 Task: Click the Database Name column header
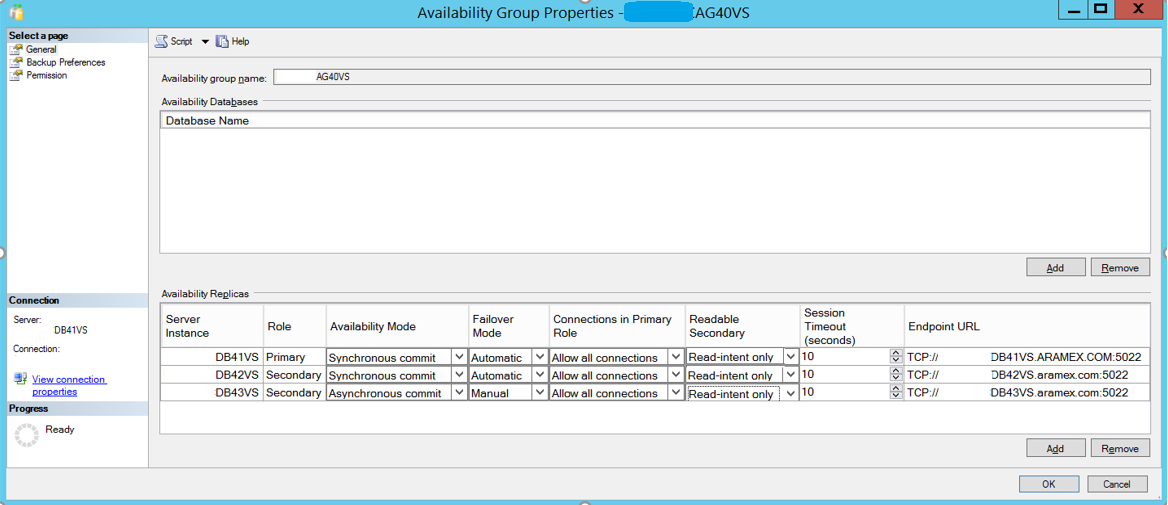(x=207, y=121)
